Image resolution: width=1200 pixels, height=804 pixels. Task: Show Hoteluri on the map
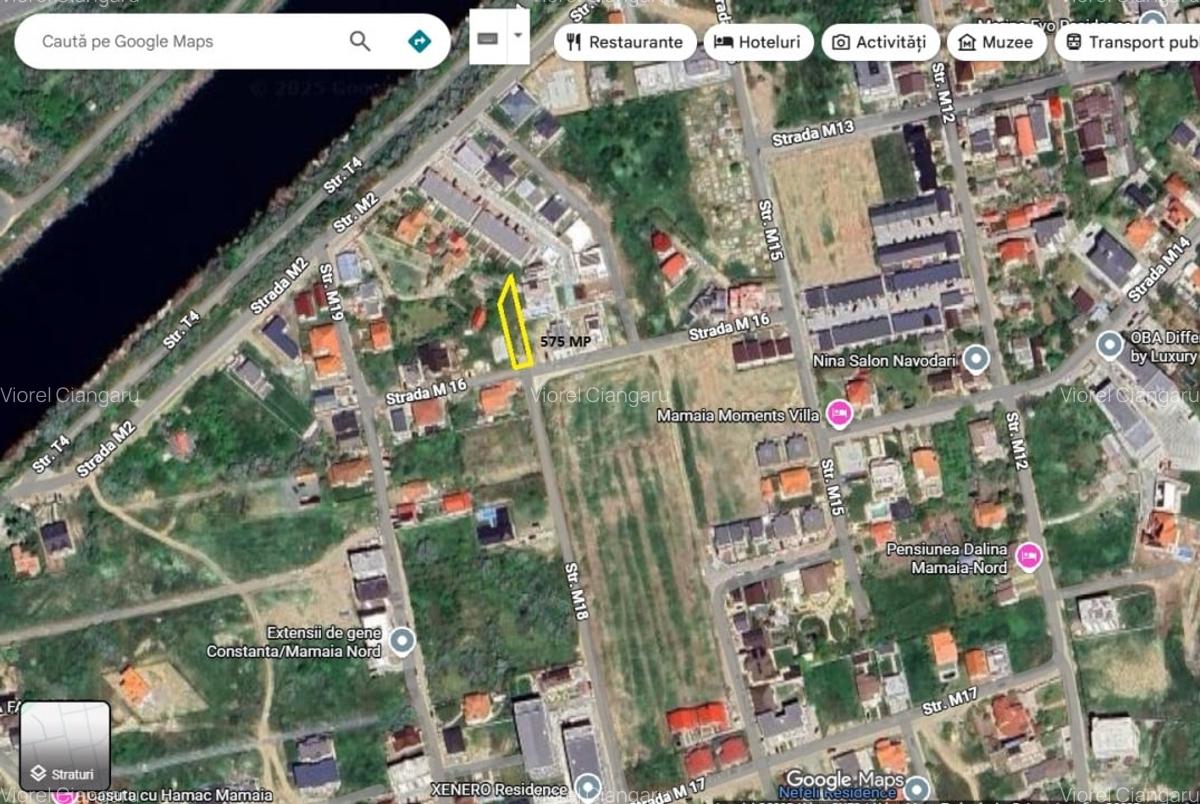click(x=757, y=41)
